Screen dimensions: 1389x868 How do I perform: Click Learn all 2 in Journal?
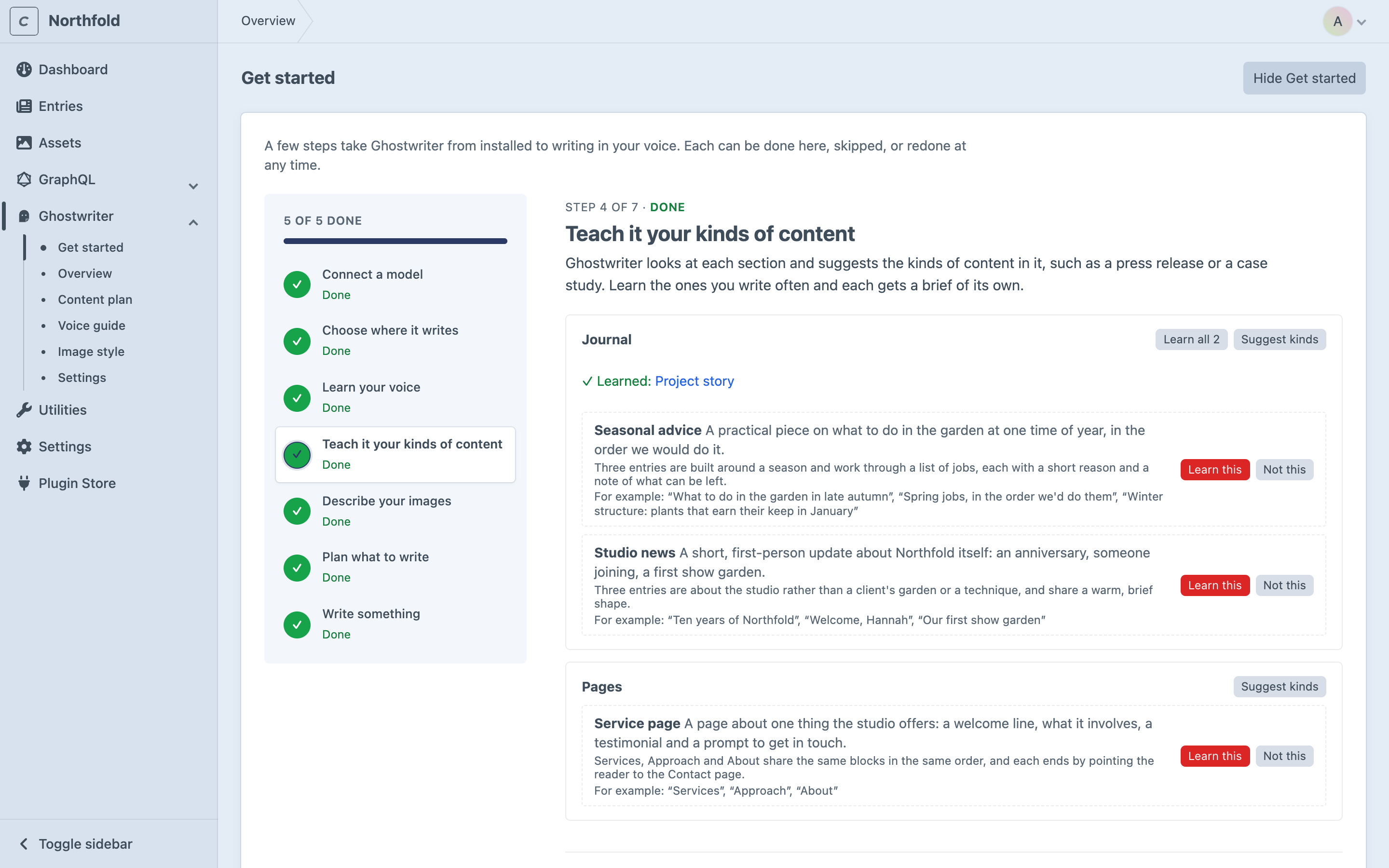1191,339
